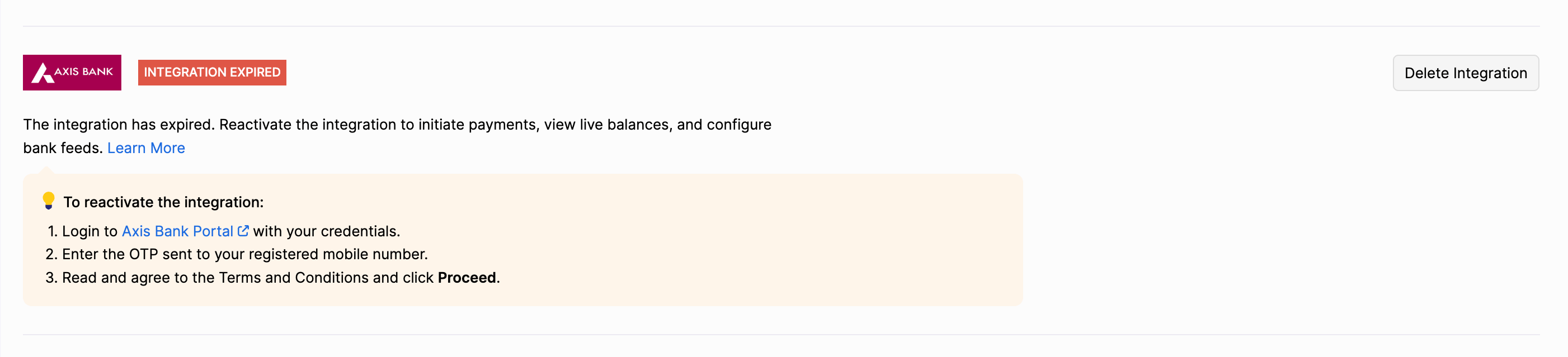The image size is (1568, 357).
Task: Open the Learn More link
Action: (146, 148)
